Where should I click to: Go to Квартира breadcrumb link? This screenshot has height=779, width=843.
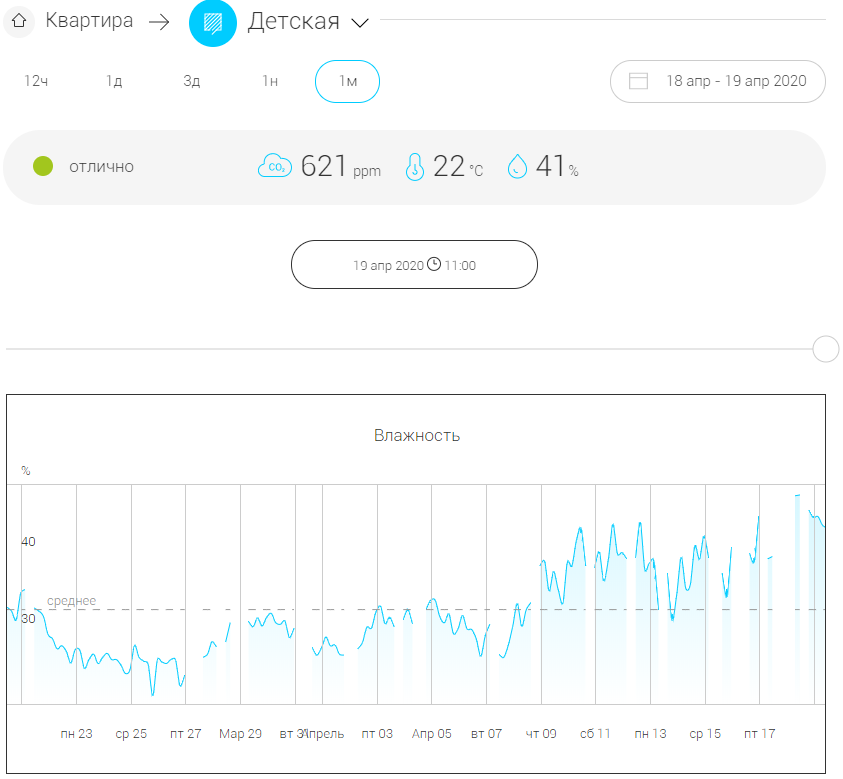pos(89,21)
